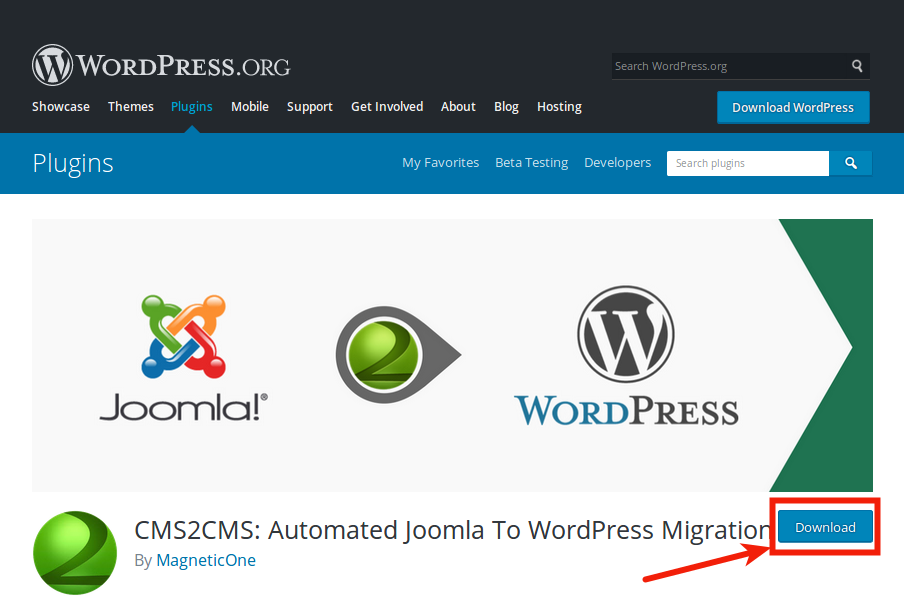Visit the About menu item
Viewport: 904px width, 614px height.
[458, 107]
